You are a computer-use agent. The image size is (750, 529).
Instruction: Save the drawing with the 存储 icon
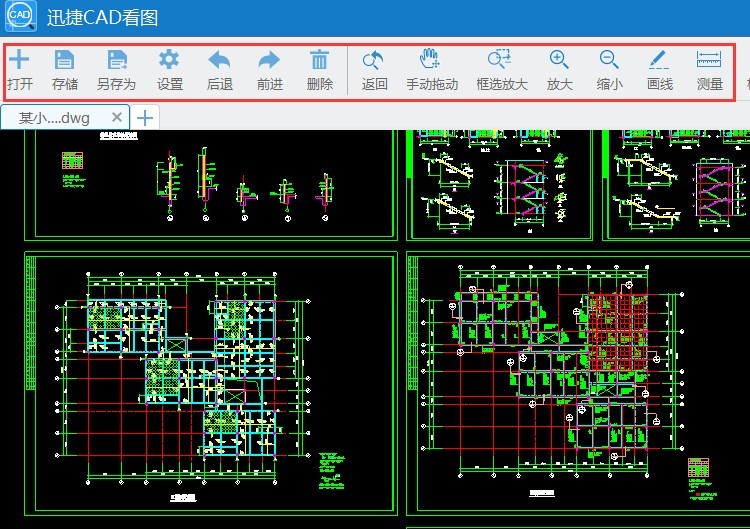65,61
